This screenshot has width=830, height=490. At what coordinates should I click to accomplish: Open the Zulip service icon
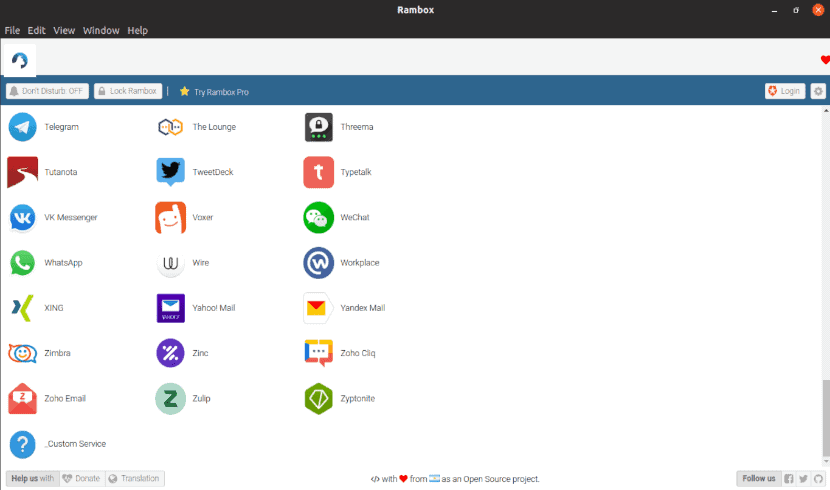[170, 398]
